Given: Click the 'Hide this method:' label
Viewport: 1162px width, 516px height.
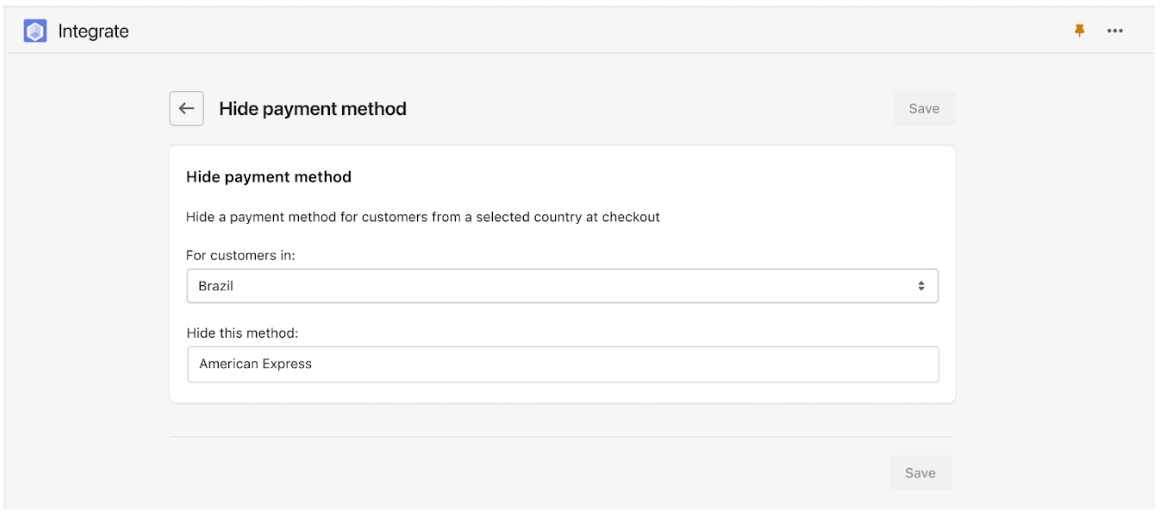Looking at the screenshot, I should tap(242, 334).
